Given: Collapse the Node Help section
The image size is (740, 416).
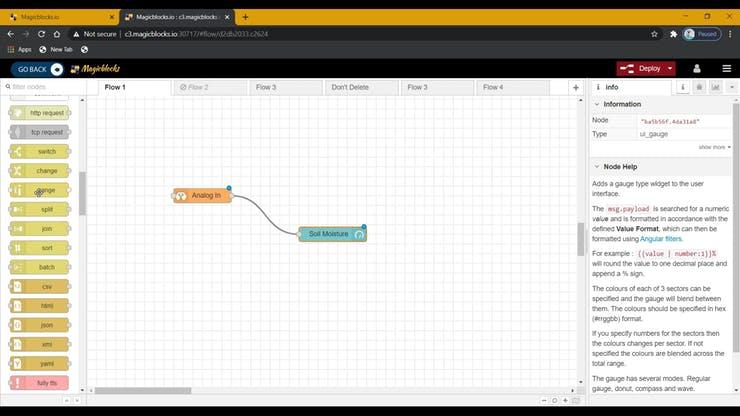Looking at the screenshot, I should 597,166.
